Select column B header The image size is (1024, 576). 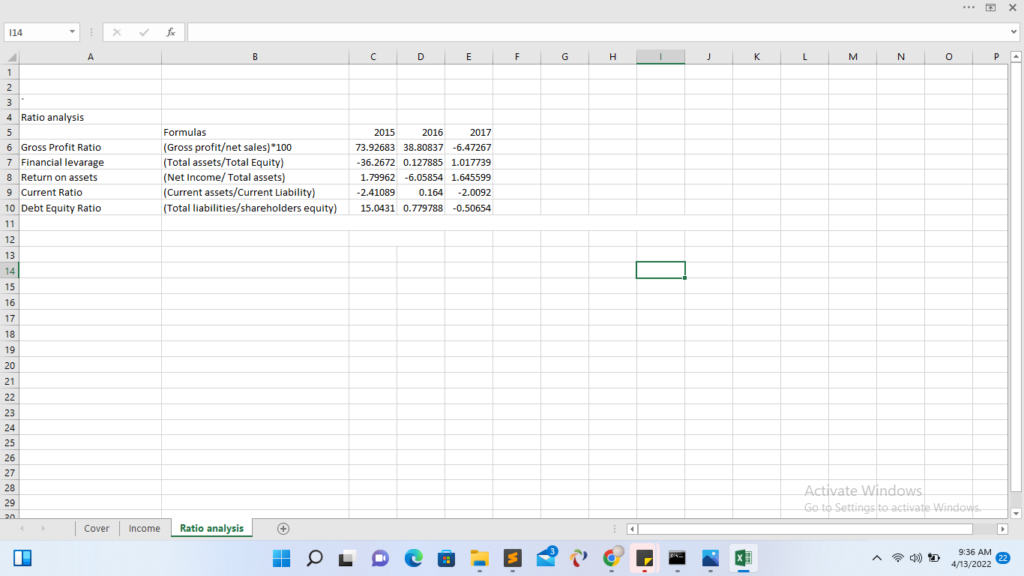click(254, 57)
